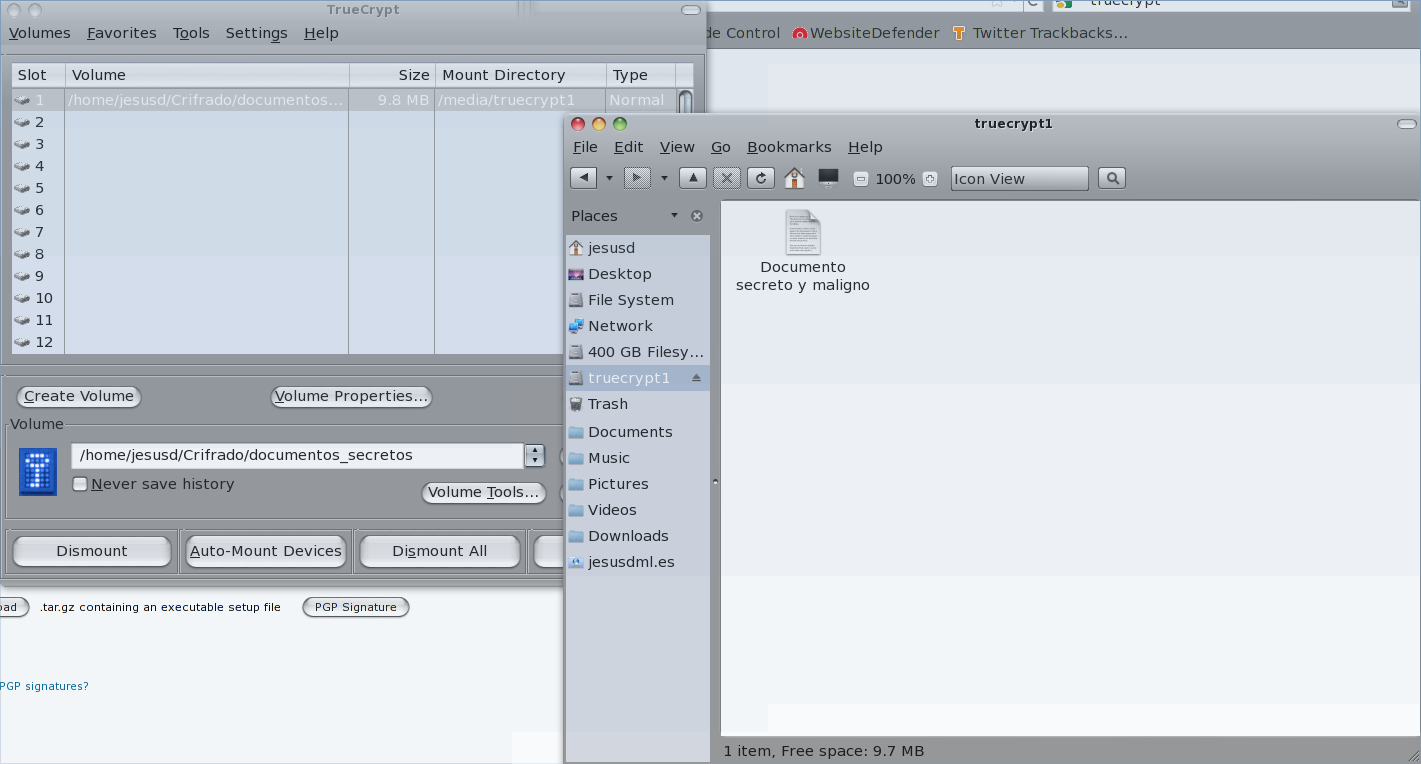This screenshot has height=764, width=1421.
Task: Click the Dismount button
Action: (92, 551)
